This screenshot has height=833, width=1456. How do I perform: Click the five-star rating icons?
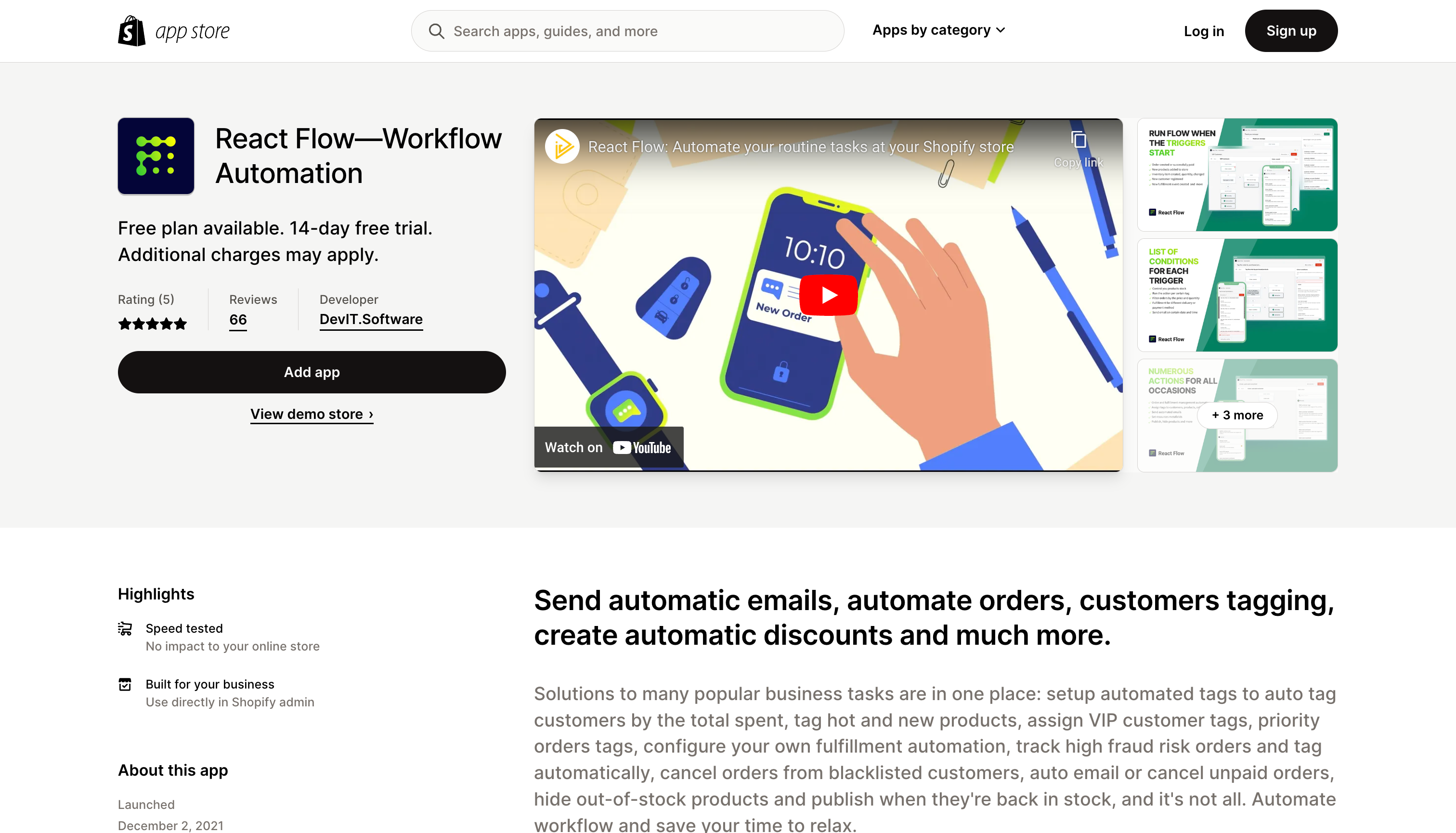click(x=152, y=324)
